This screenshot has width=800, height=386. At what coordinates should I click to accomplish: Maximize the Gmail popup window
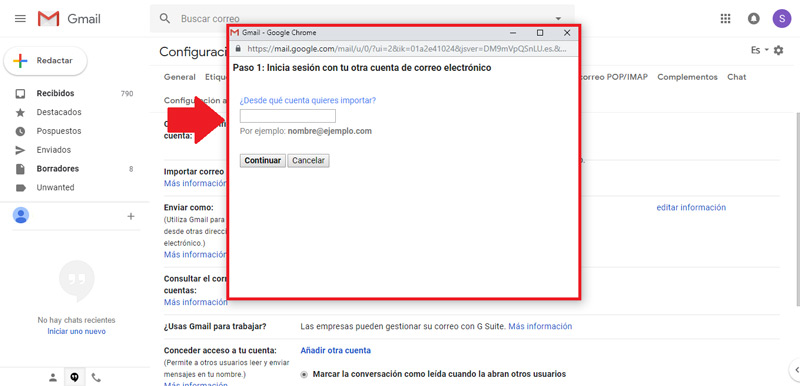pyautogui.click(x=540, y=33)
